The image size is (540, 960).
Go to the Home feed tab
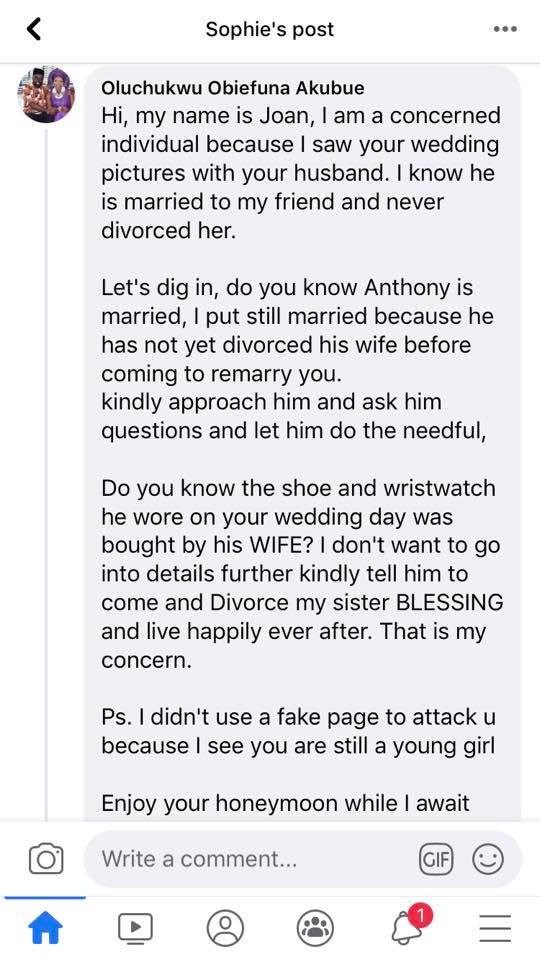[46, 928]
